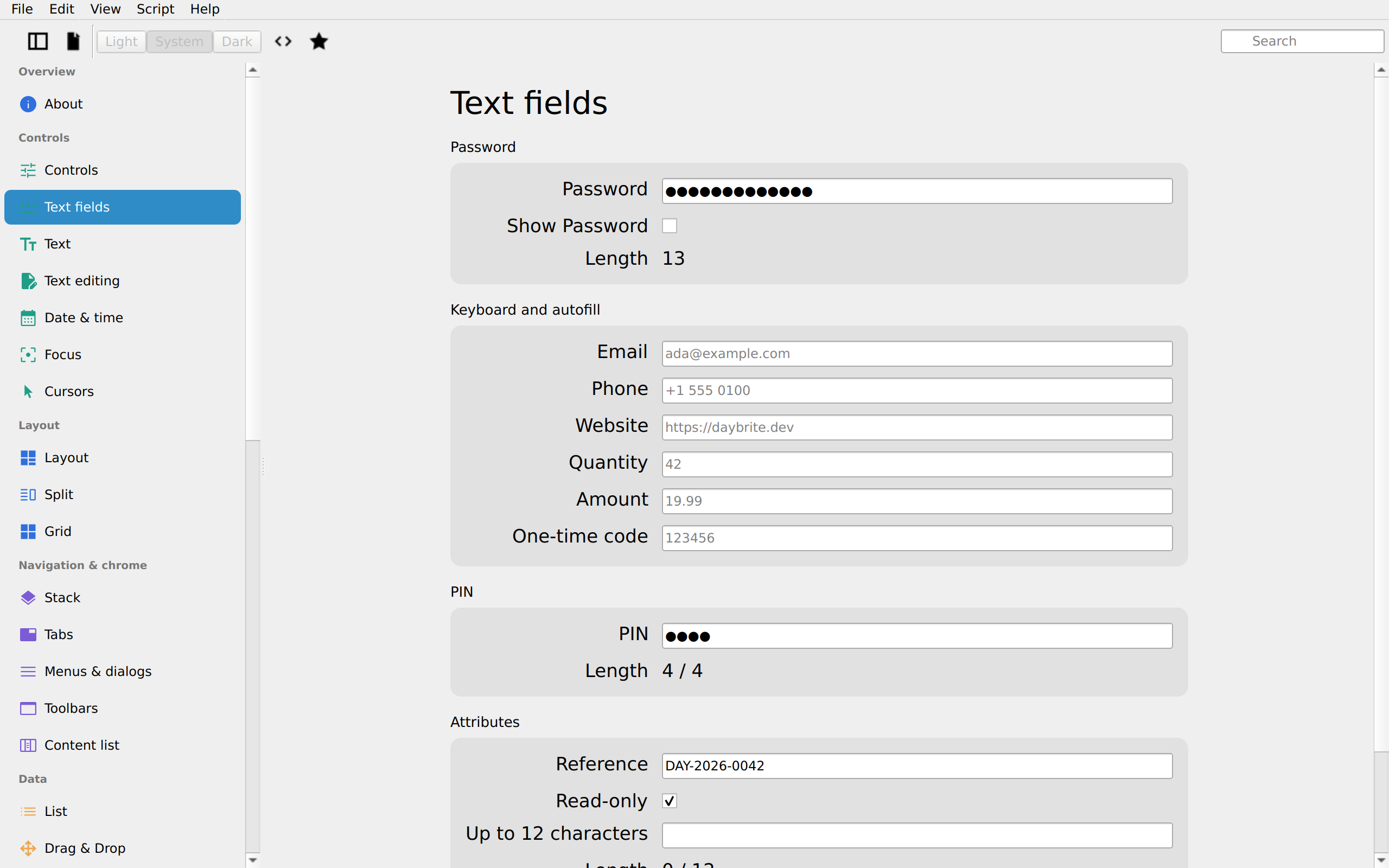1389x868 pixels.
Task: Open the Split sidebar item
Action: click(122, 494)
